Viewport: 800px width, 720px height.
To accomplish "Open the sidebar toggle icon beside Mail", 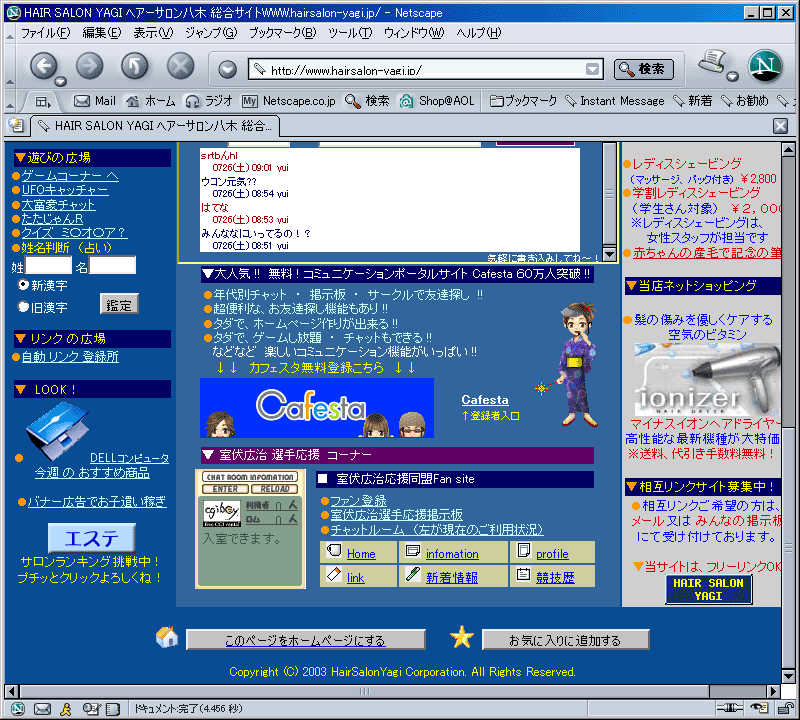I will 43,102.
